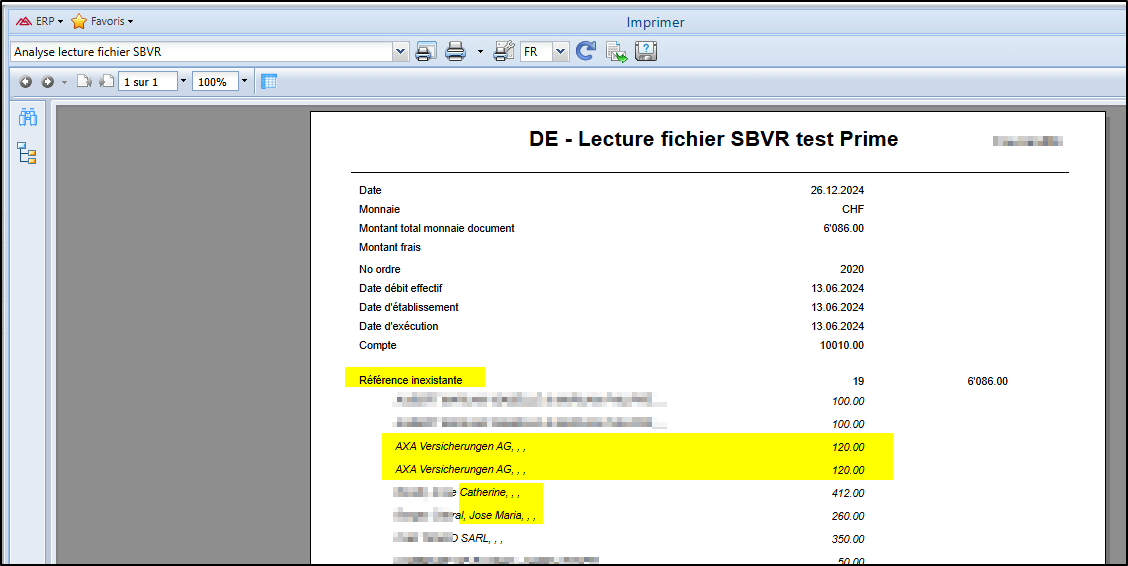The image size is (1128, 566).
Task: Open the binoculars search panel
Action: 27,117
